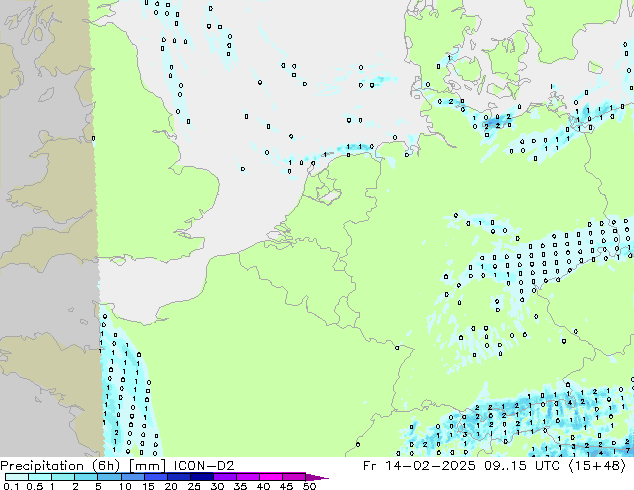Click the '50' legend scale label

click(309, 486)
